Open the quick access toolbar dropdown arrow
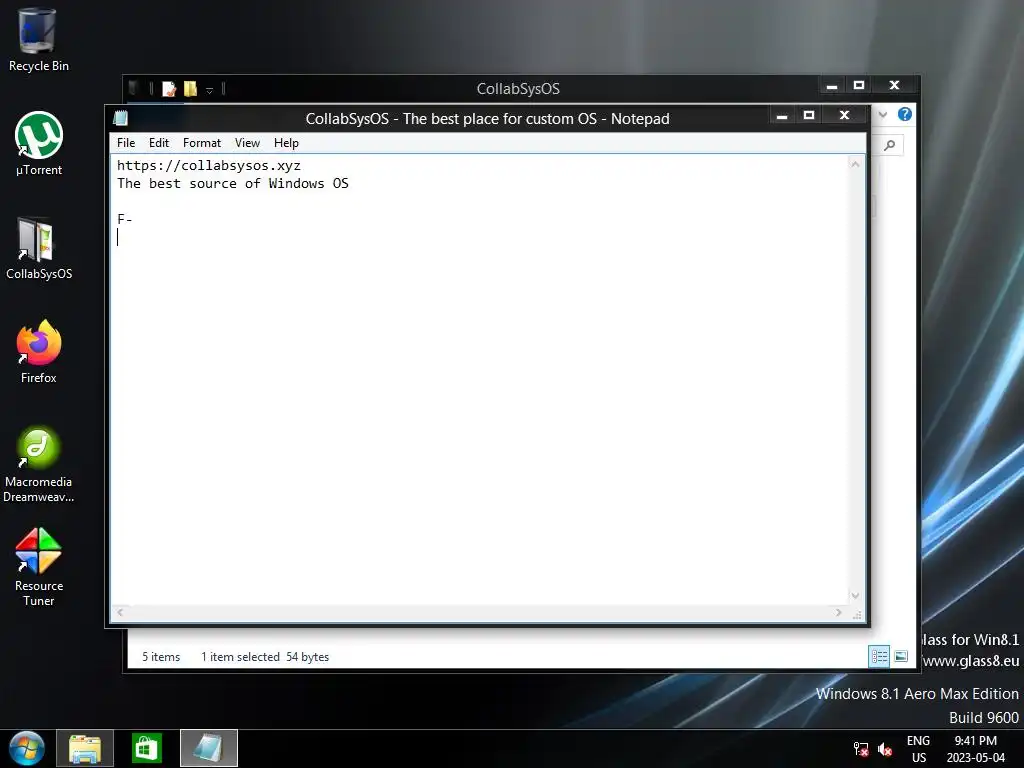The image size is (1024, 768). 210,90
